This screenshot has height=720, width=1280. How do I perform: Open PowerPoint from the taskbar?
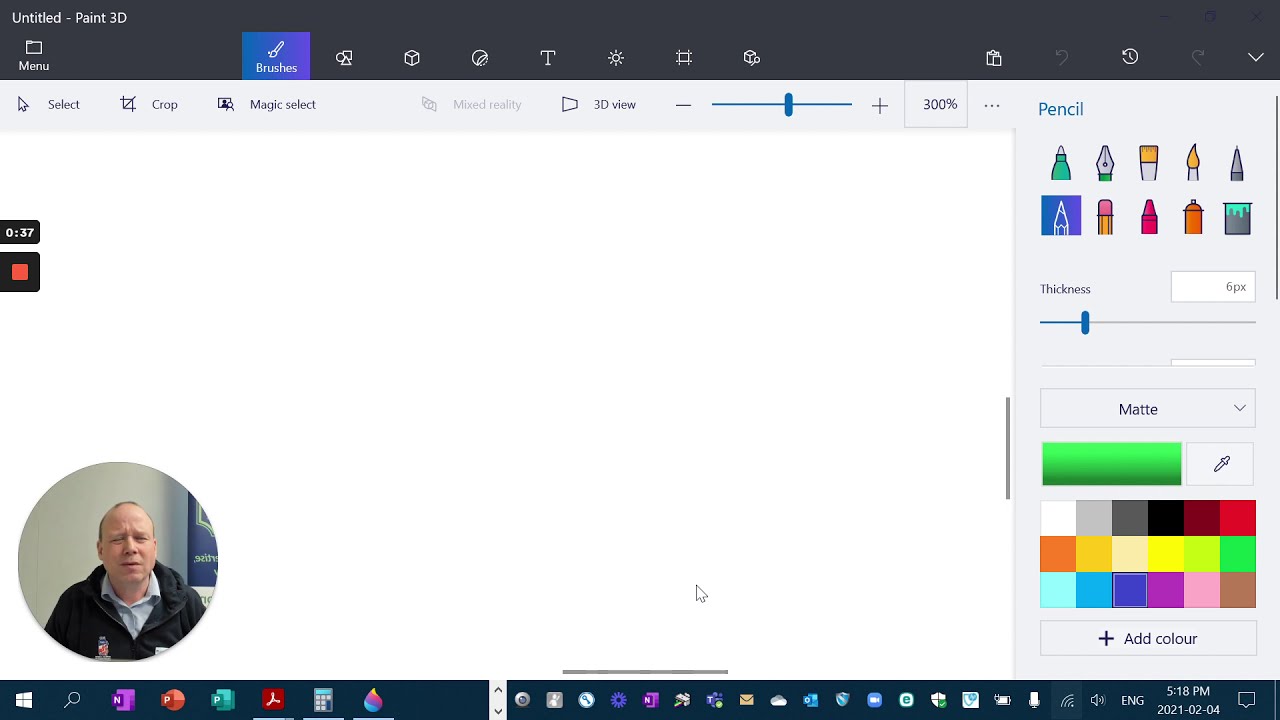click(x=172, y=700)
